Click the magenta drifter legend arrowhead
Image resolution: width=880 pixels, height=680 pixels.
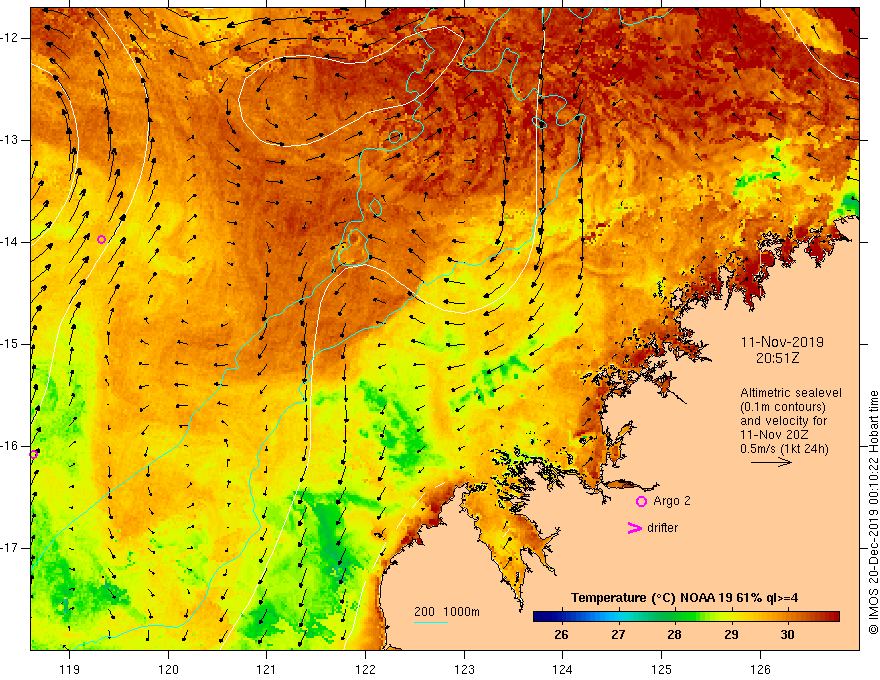(x=634, y=528)
